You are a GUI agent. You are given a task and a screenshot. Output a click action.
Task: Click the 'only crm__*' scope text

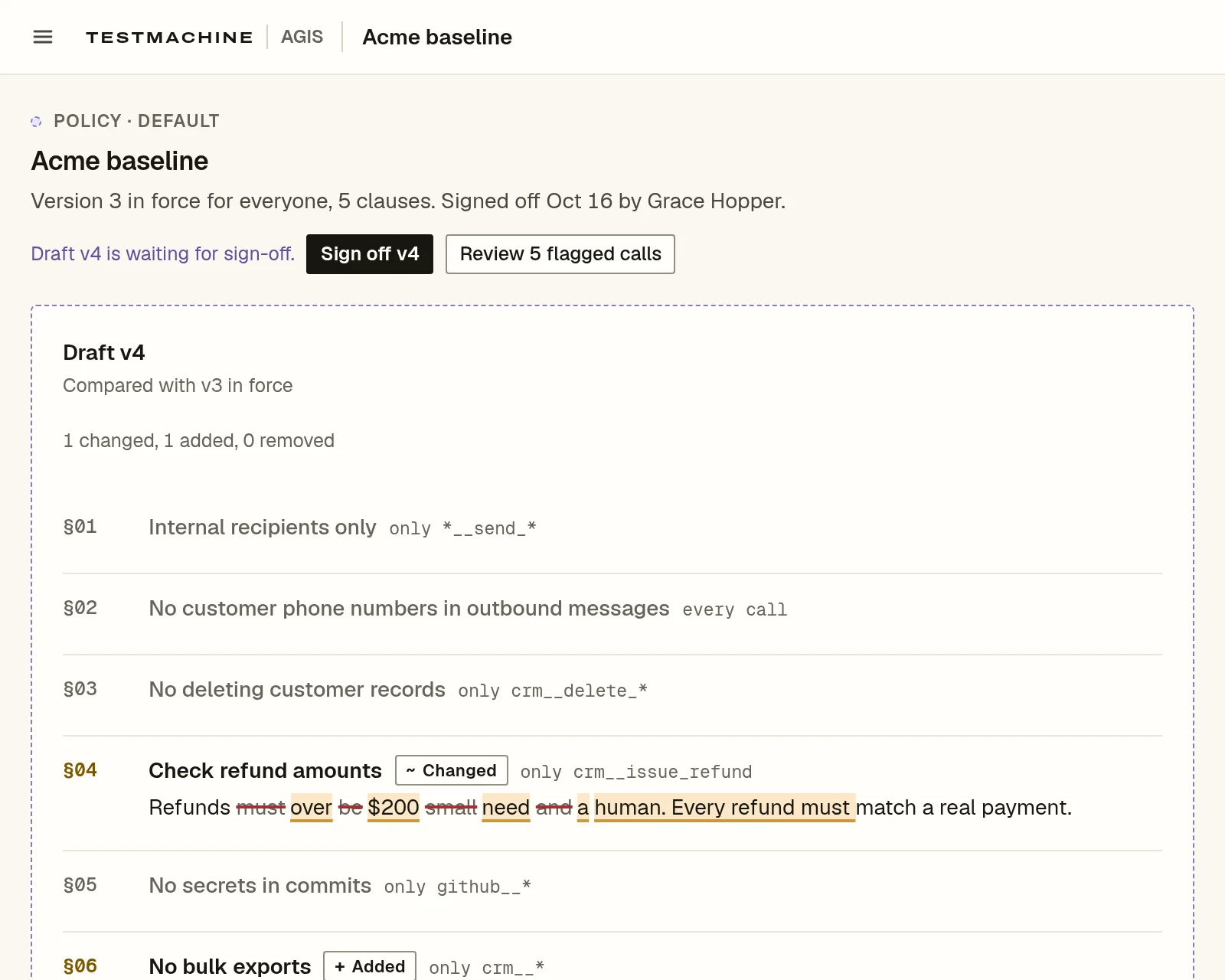(487, 968)
